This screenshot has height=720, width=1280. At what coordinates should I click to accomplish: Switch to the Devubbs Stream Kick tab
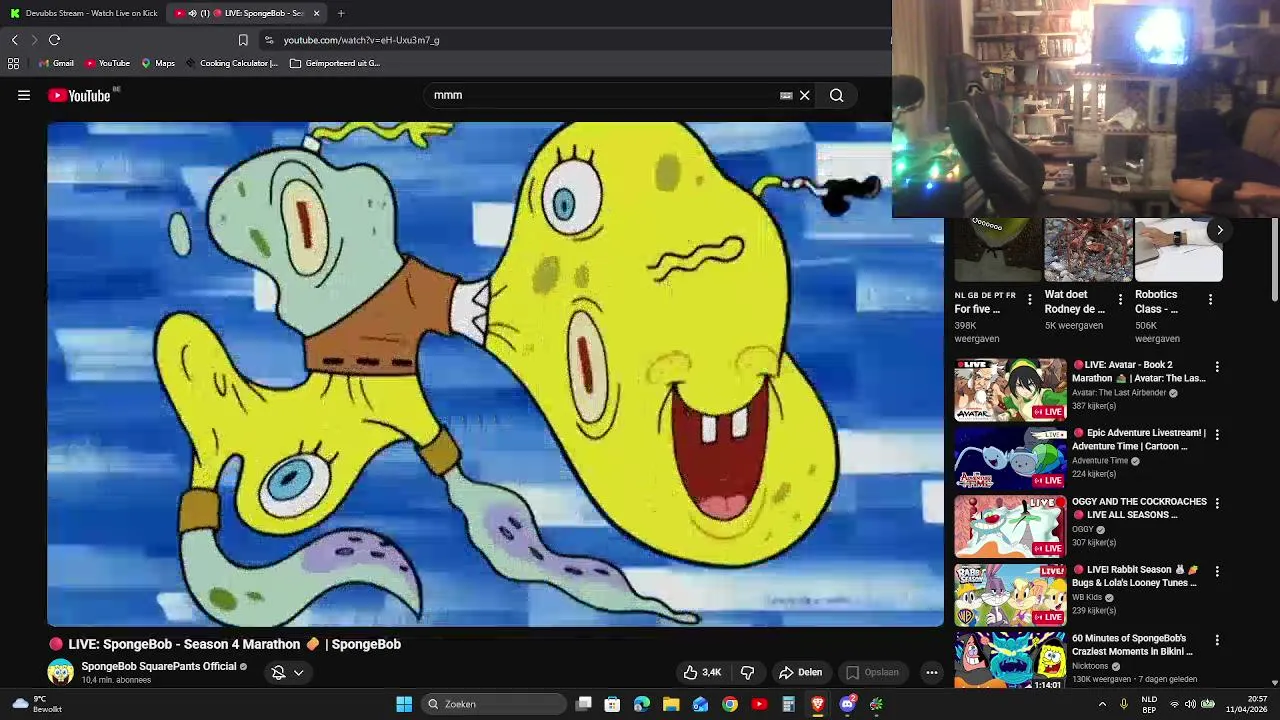[x=84, y=13]
